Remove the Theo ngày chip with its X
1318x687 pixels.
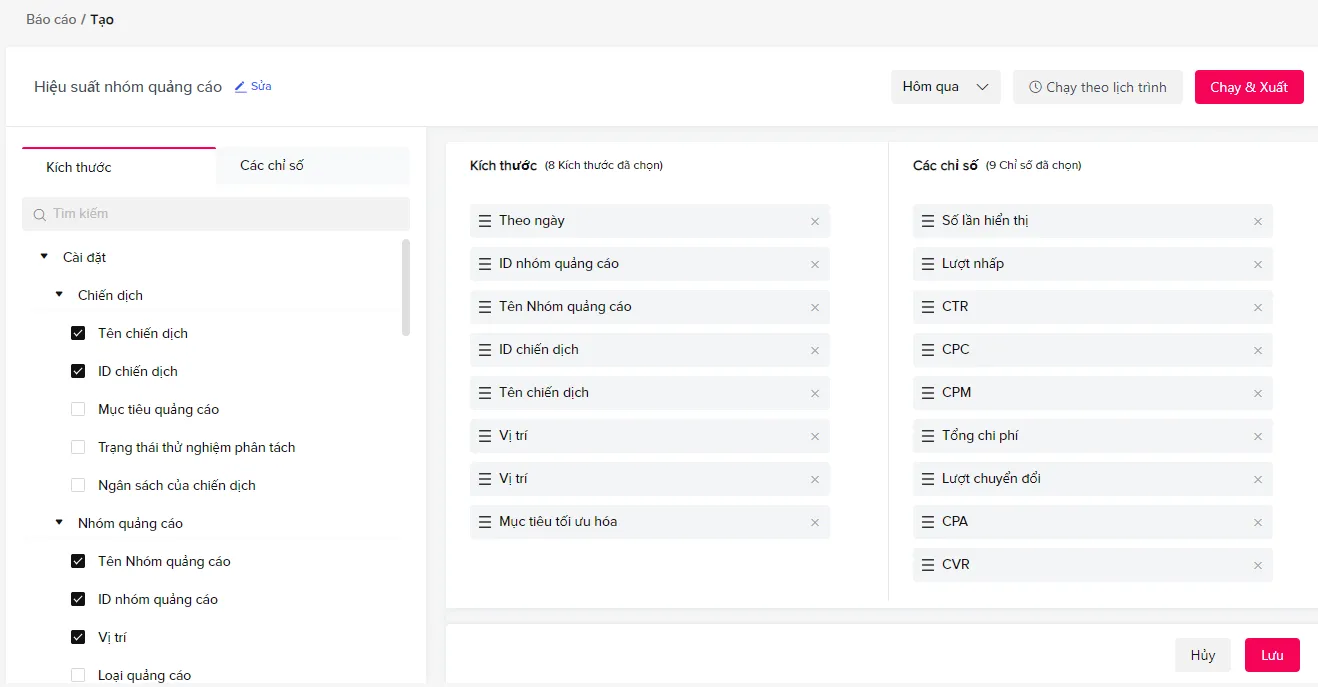(x=815, y=222)
